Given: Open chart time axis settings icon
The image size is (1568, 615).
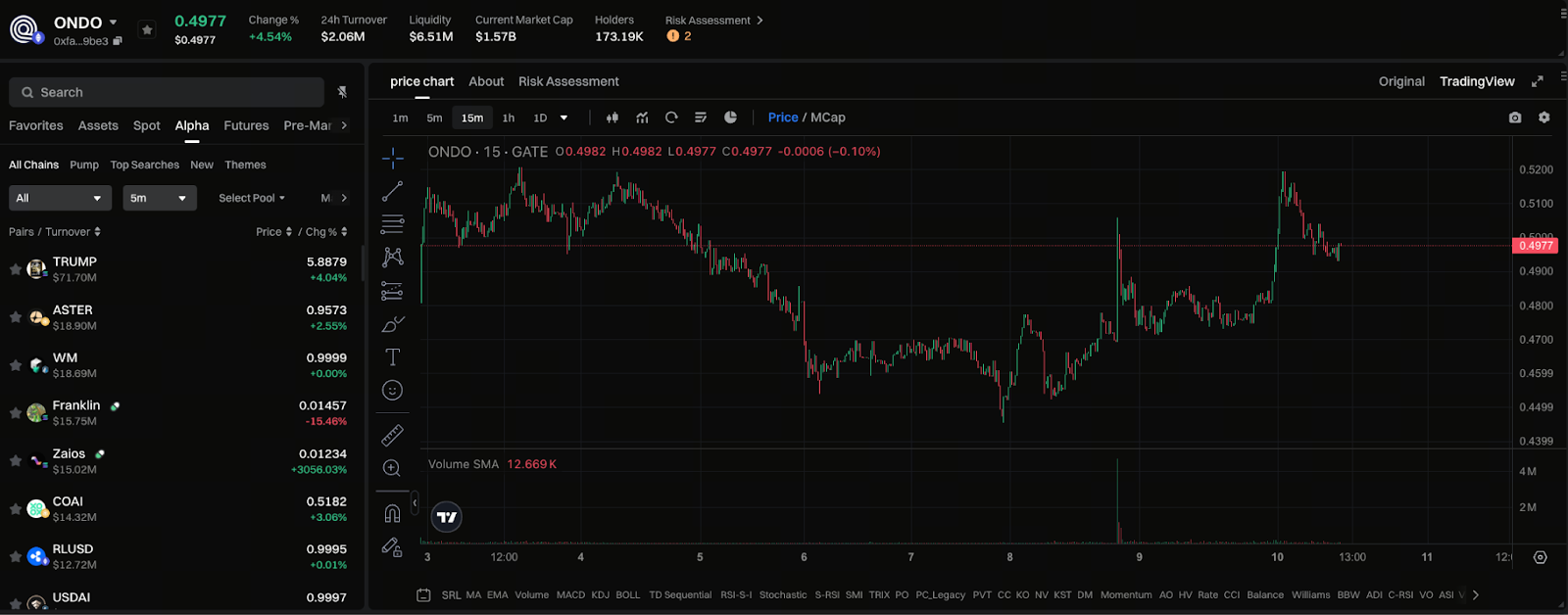Looking at the screenshot, I should pos(1541,557).
